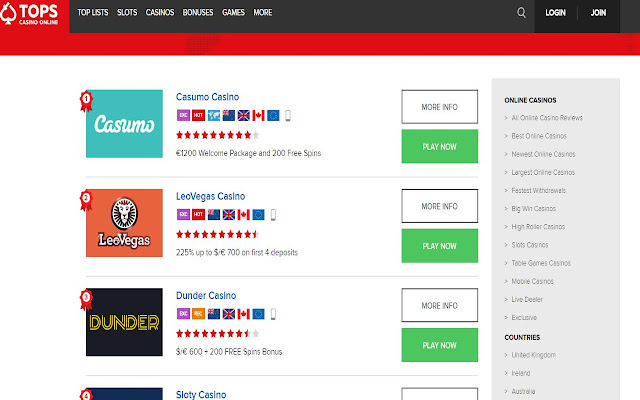The image size is (640, 400).
Task: Click the EXC badge under Casumo Casino
Action: click(x=183, y=116)
